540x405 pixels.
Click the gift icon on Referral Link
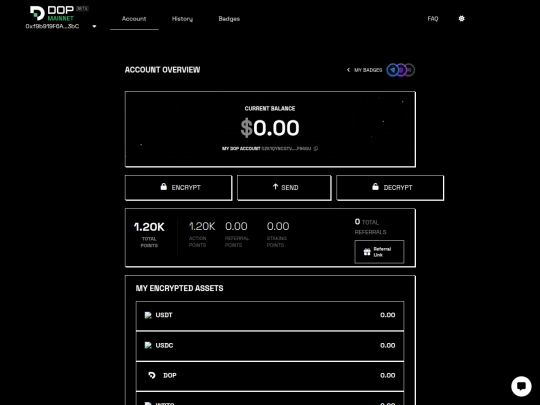[x=367, y=252]
